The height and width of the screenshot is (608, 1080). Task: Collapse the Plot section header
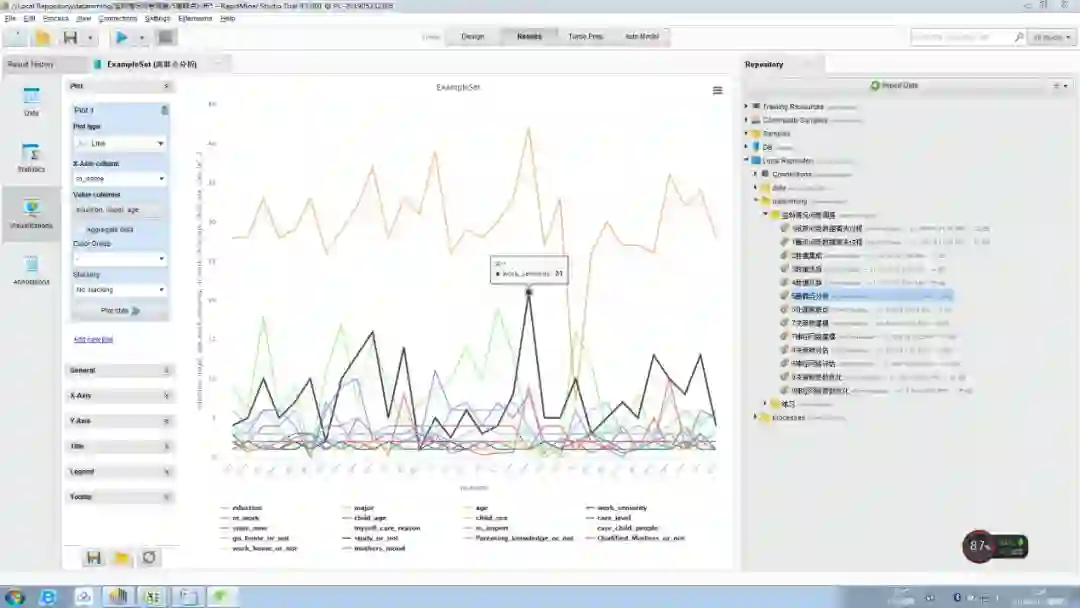point(120,86)
